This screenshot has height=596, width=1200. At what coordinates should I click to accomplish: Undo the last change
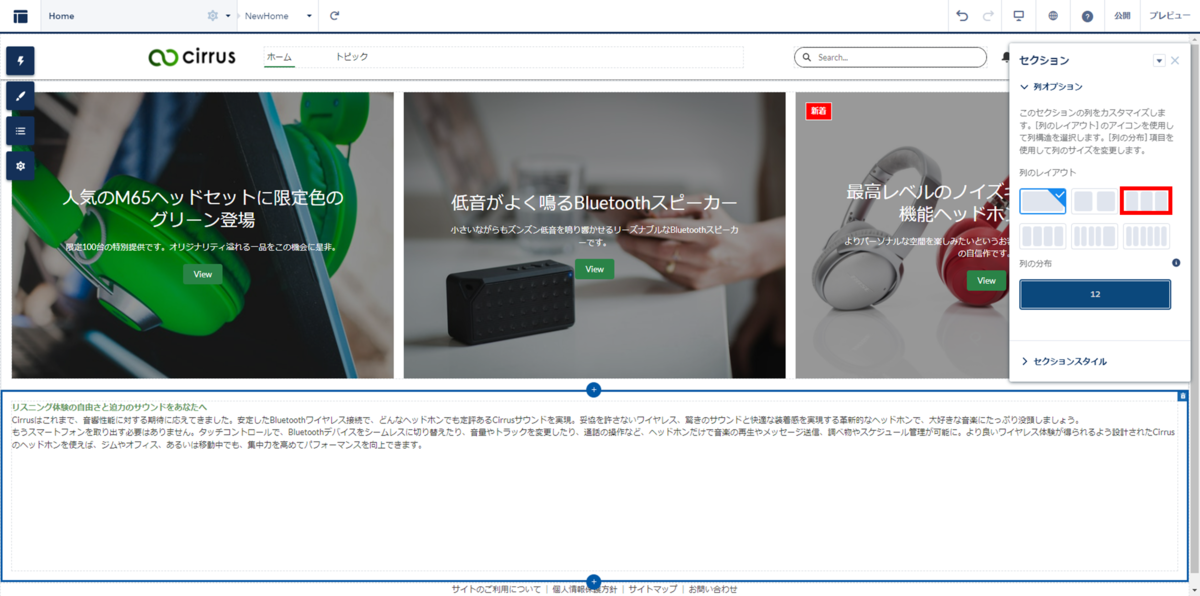click(x=962, y=16)
